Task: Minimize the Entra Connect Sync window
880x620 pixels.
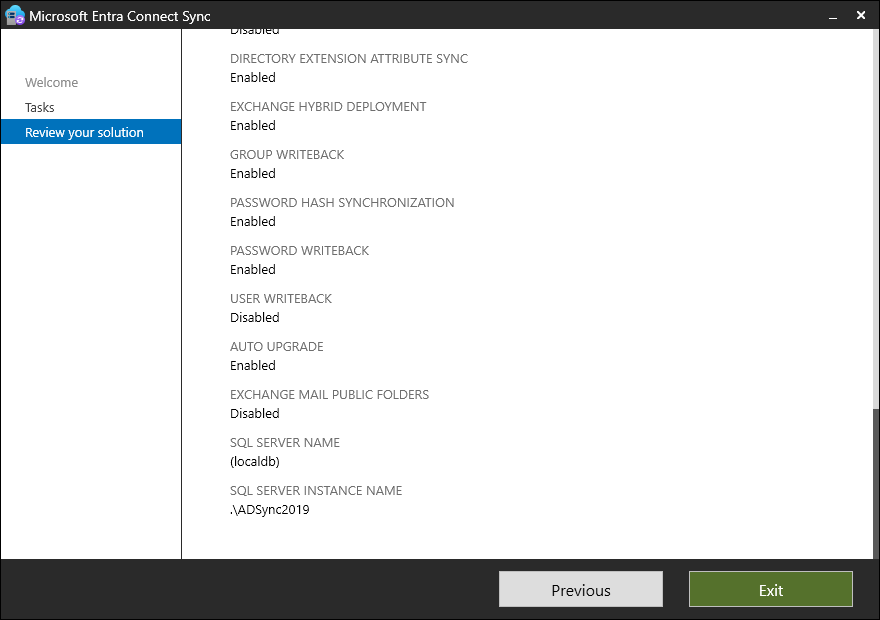Action: [833, 16]
